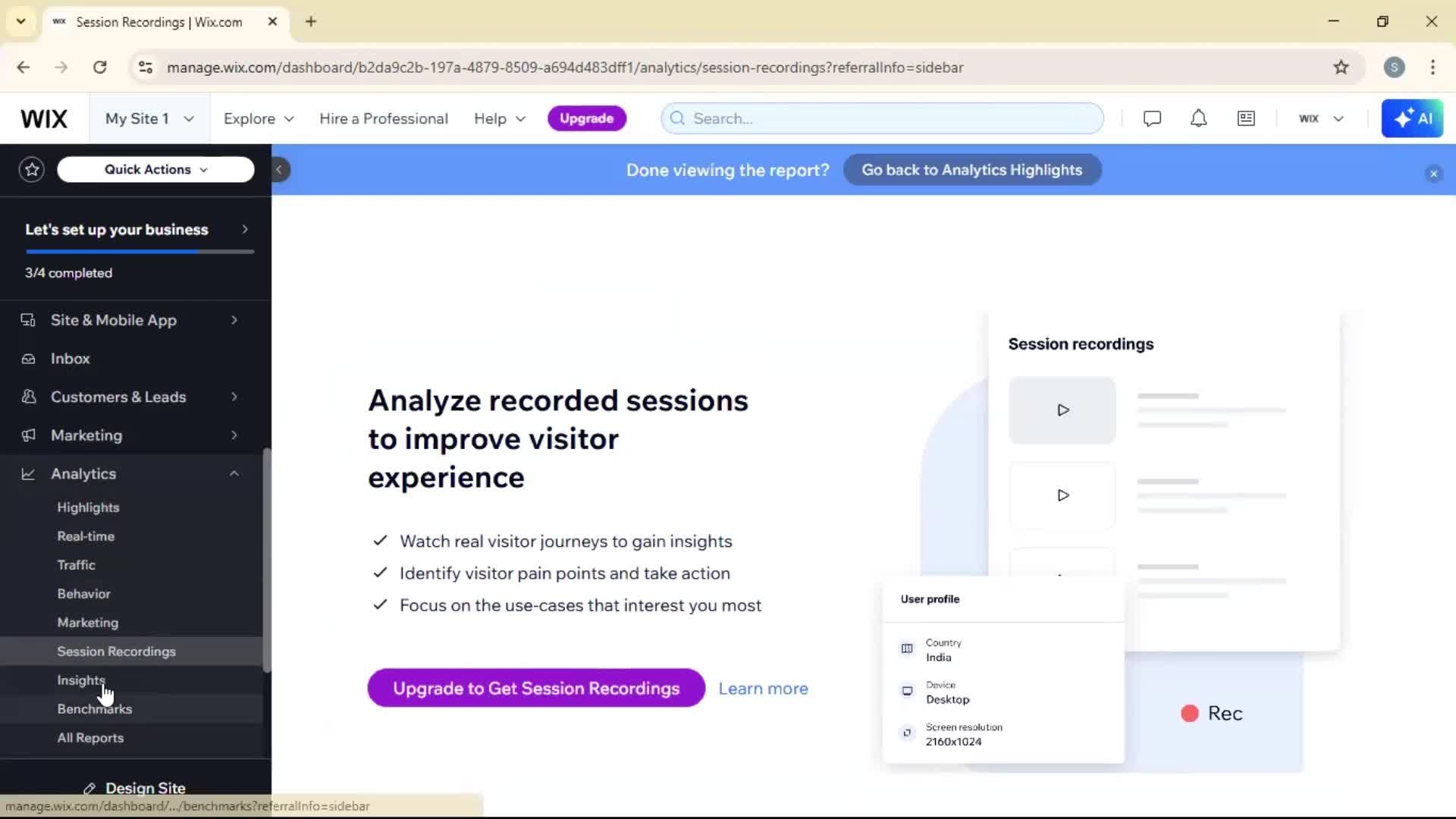Viewport: 1456px width, 819px height.
Task: Click the business setup progress bar
Action: coord(140,251)
